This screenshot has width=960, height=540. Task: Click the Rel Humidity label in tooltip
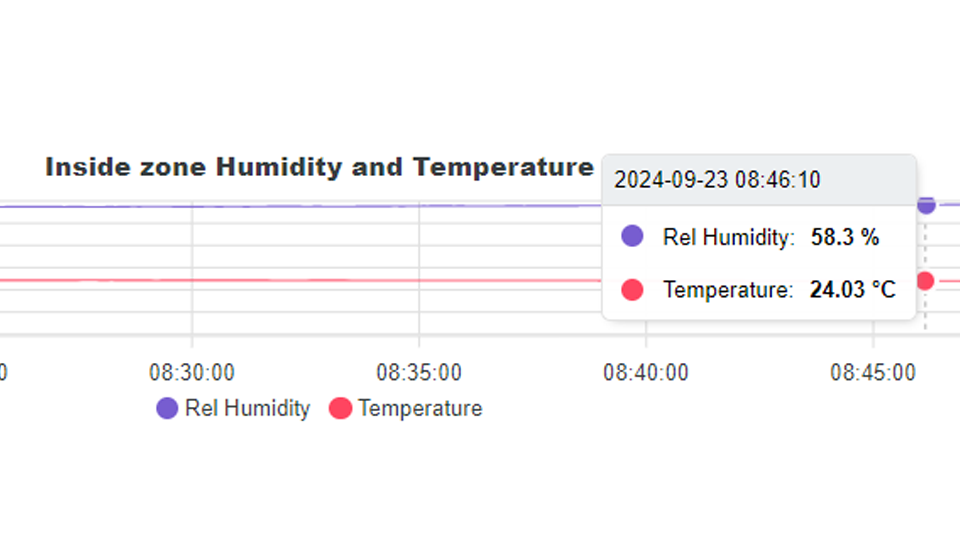pyautogui.click(x=729, y=237)
